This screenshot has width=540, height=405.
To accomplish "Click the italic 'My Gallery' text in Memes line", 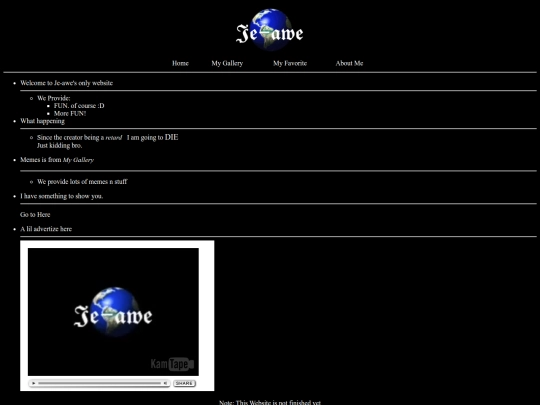I will (78, 160).
